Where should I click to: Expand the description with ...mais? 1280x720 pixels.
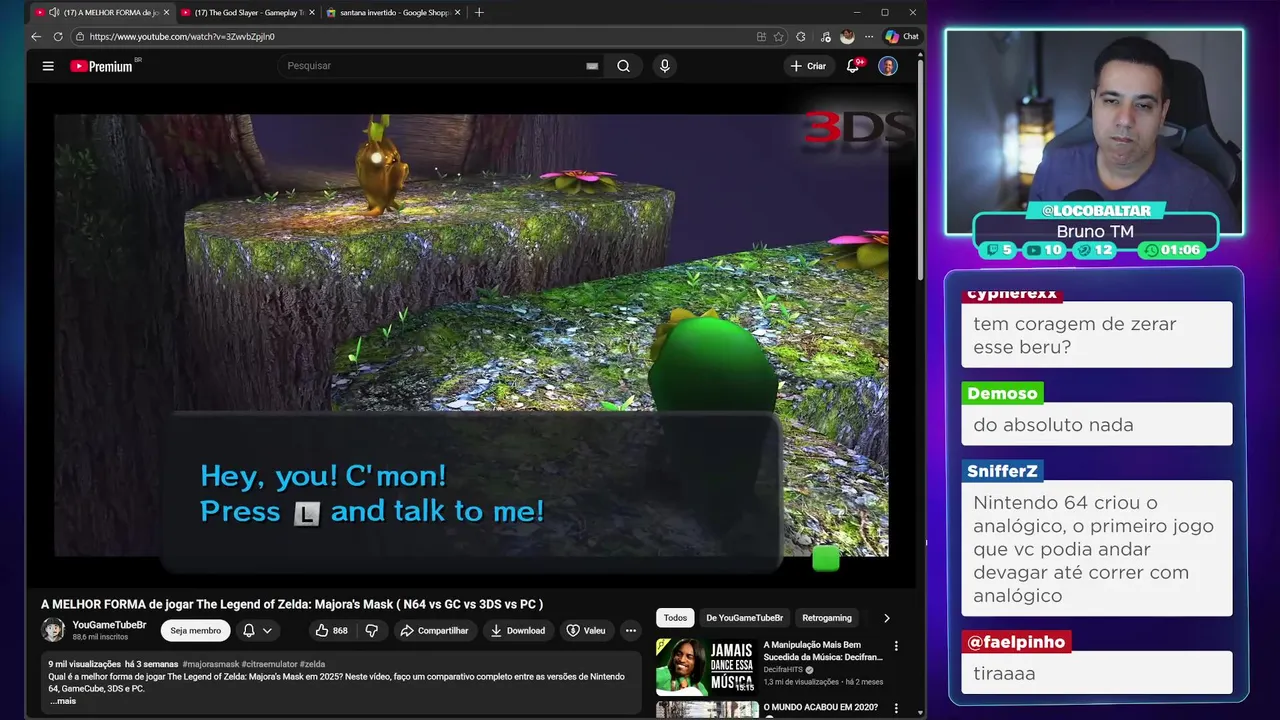(62, 701)
